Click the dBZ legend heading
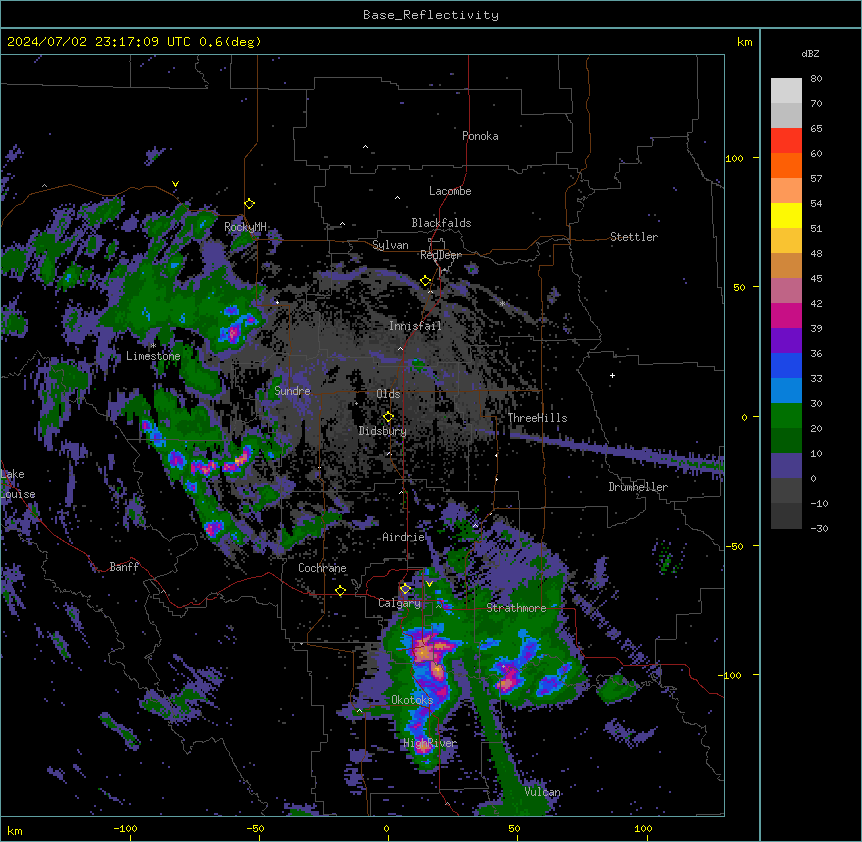This screenshot has width=862, height=842. [x=810, y=53]
